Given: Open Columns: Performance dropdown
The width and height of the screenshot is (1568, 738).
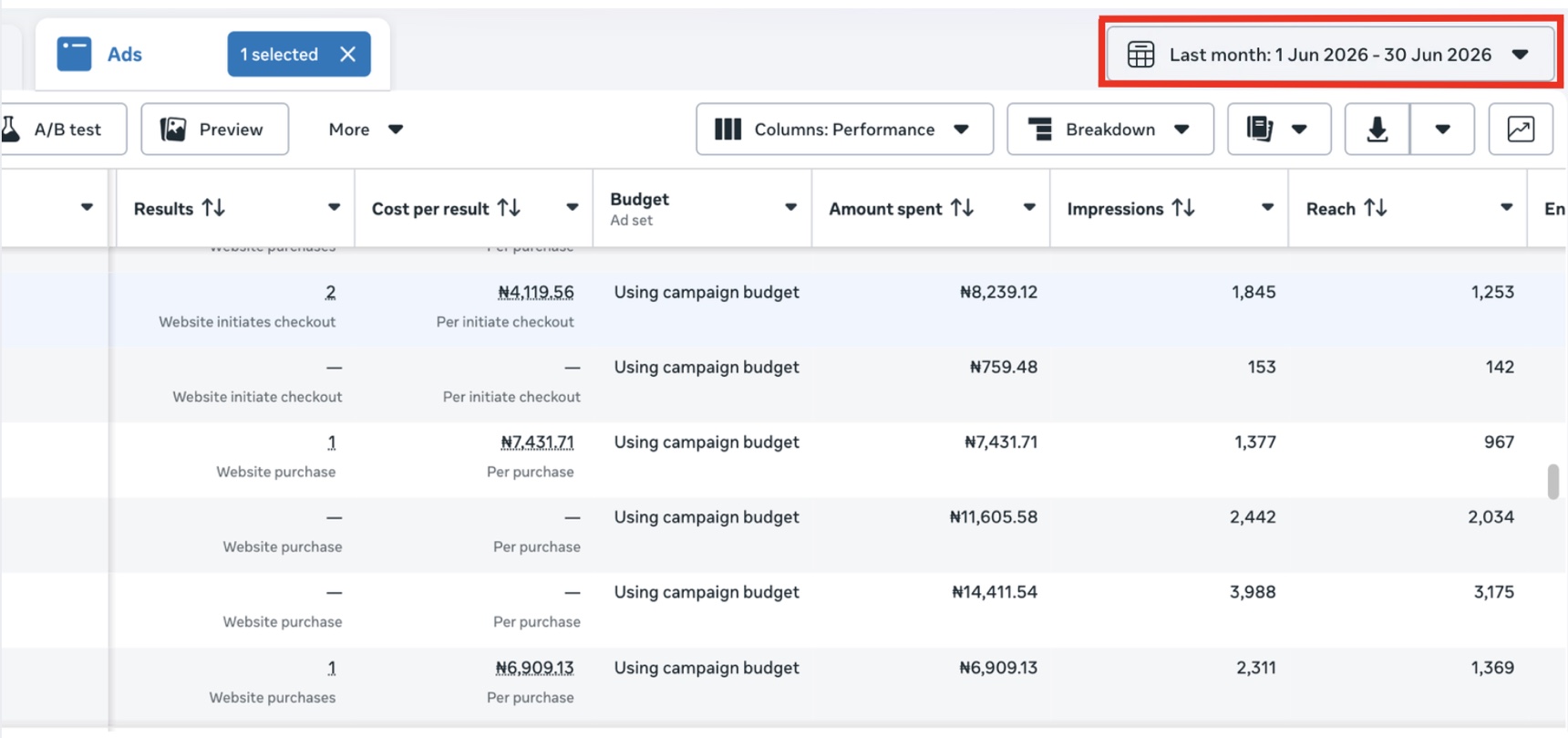Looking at the screenshot, I should click(x=844, y=130).
